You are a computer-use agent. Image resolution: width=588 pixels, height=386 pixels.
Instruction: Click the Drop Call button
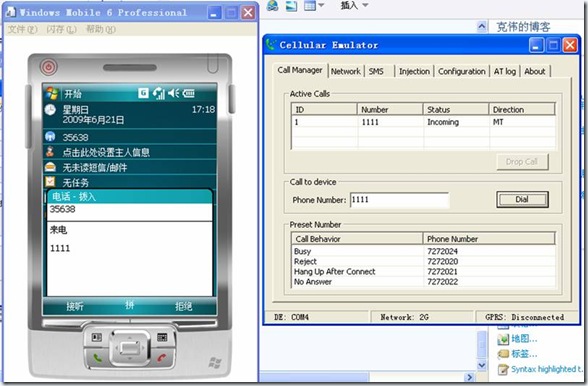point(522,162)
